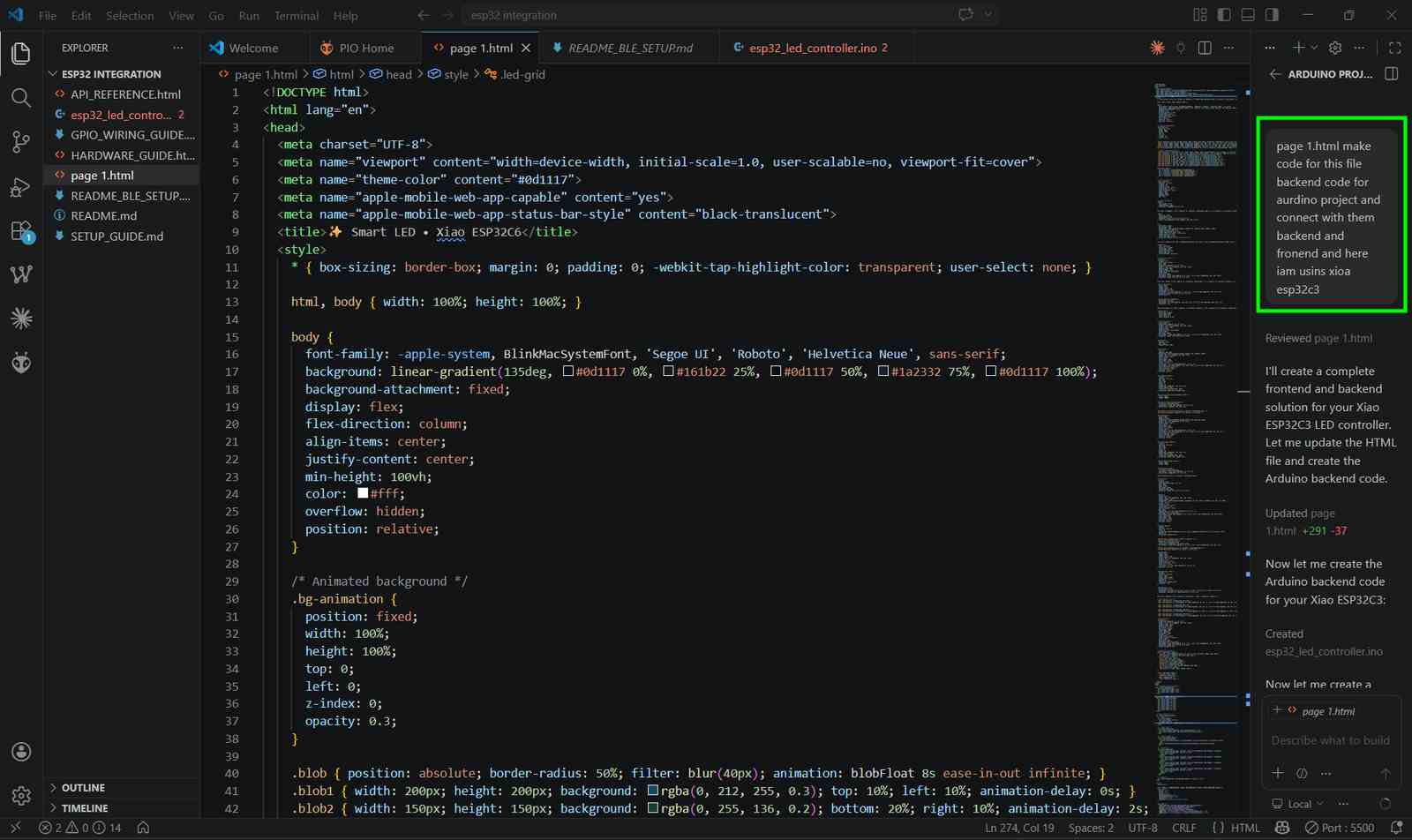Open the Accounts icon in activity bar
1412x840 pixels.
pos(21,752)
